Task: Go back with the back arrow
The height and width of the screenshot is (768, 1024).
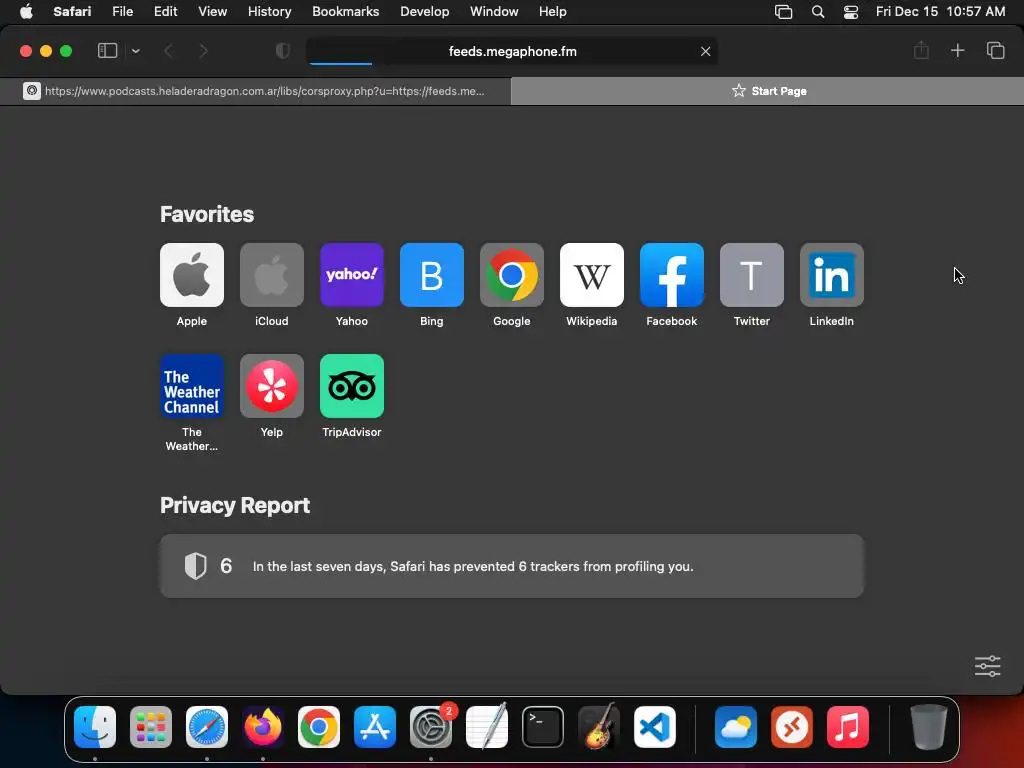Action: pyautogui.click(x=168, y=51)
